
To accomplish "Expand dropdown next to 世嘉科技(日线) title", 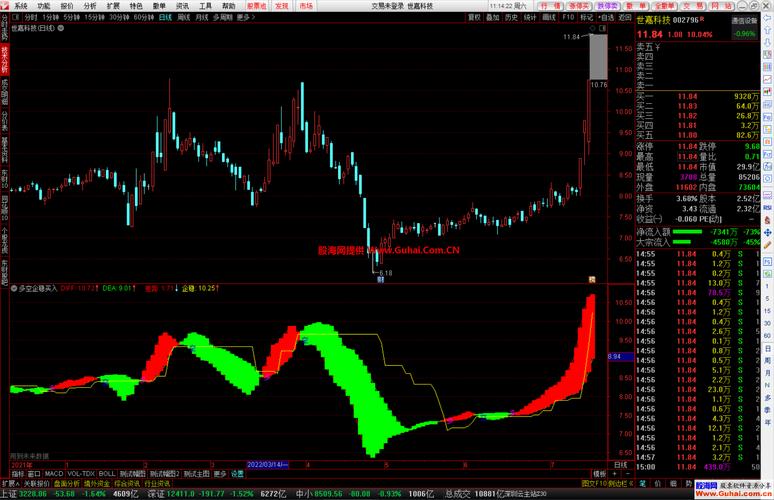I will click(61, 28).
